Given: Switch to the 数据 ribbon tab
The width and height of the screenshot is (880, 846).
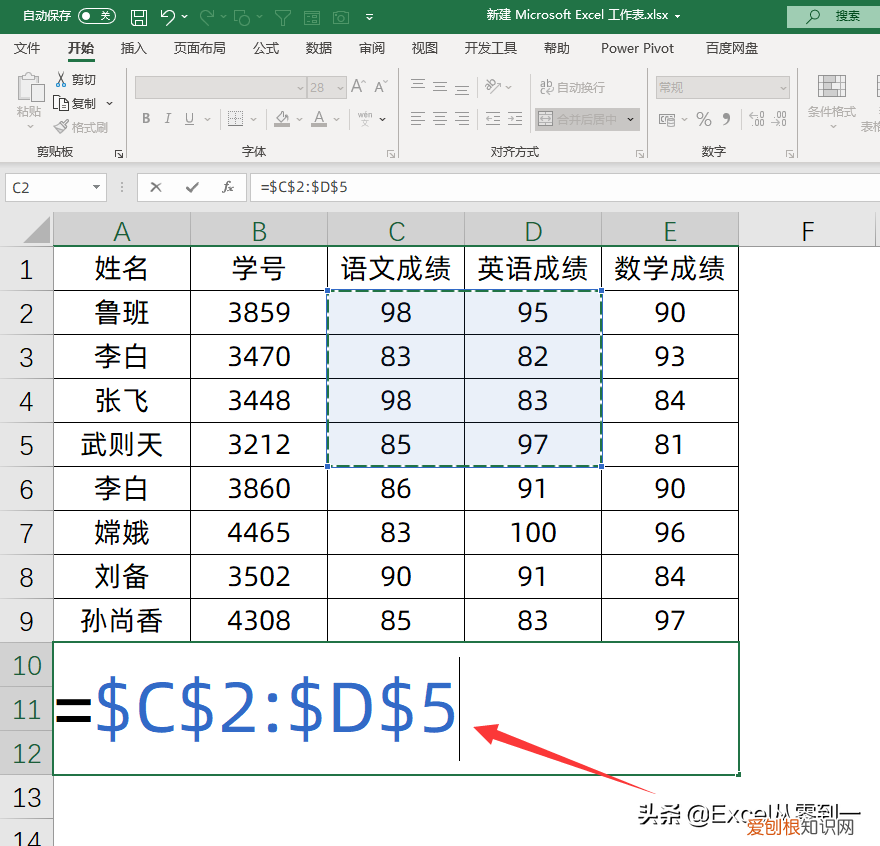Looking at the screenshot, I should [x=318, y=47].
